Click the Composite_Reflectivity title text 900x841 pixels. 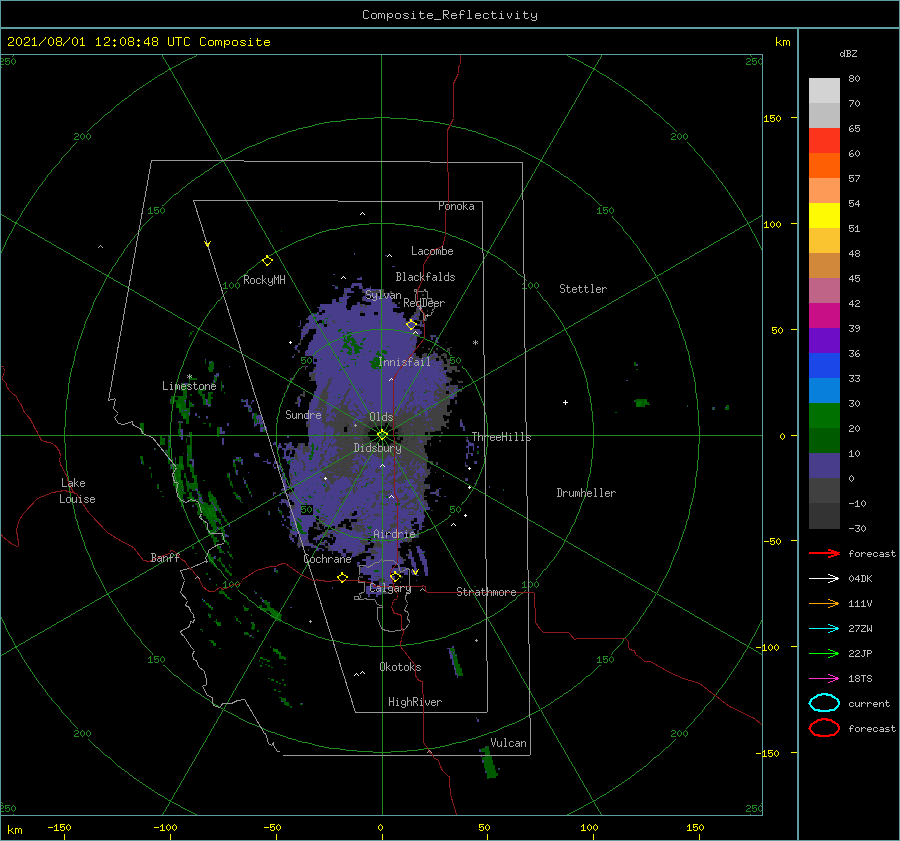pyautogui.click(x=450, y=15)
